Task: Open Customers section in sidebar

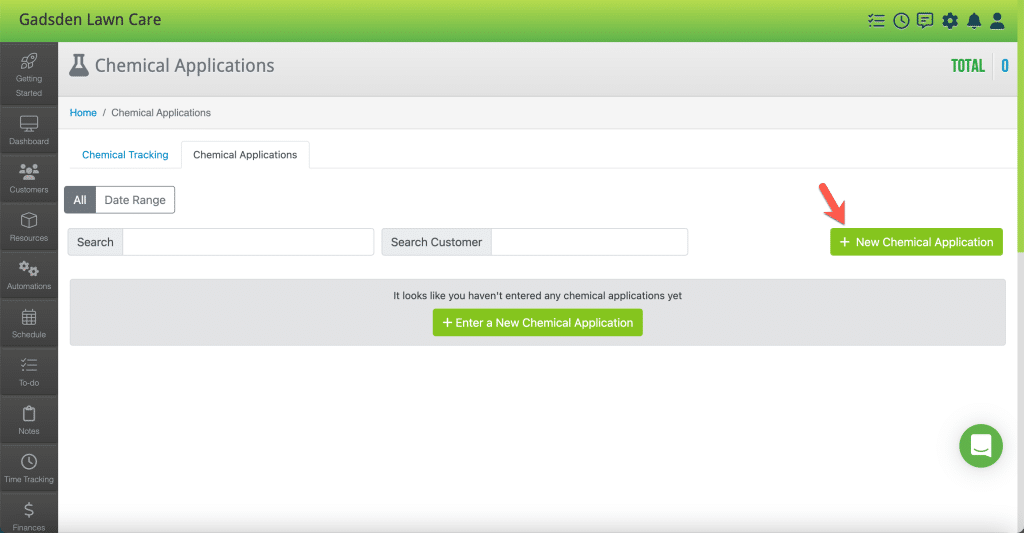Action: (x=29, y=178)
